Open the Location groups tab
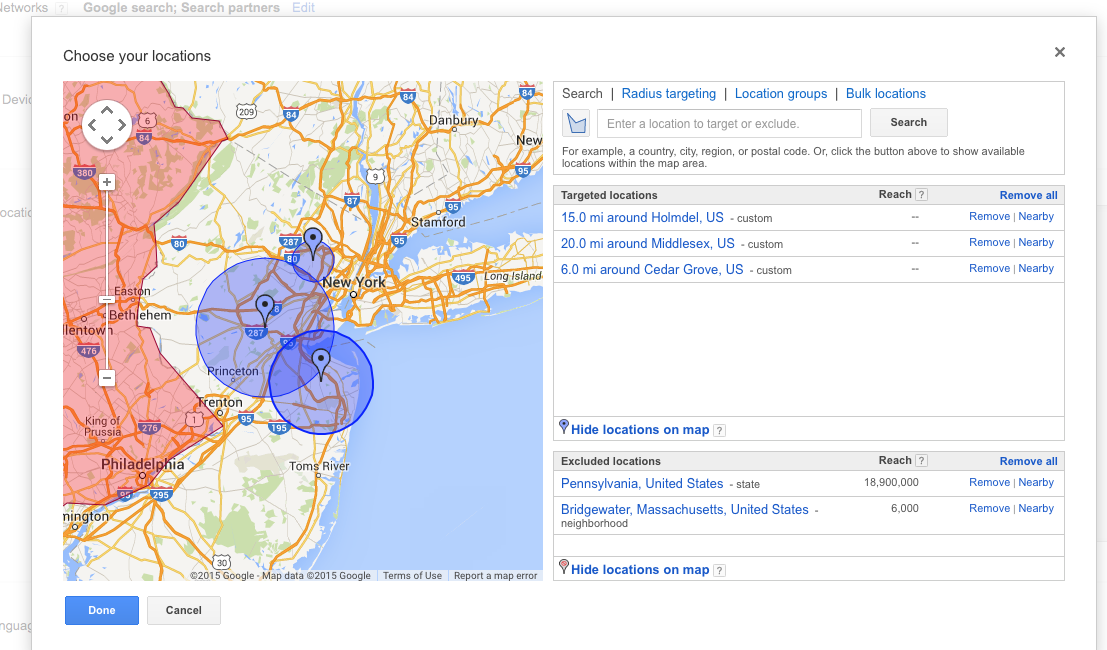 (x=781, y=94)
